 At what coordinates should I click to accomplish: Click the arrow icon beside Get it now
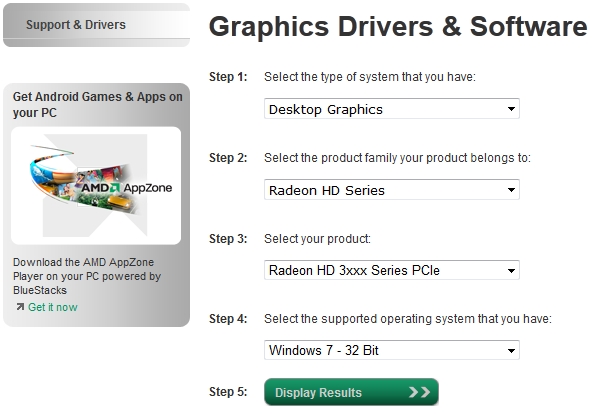20,307
